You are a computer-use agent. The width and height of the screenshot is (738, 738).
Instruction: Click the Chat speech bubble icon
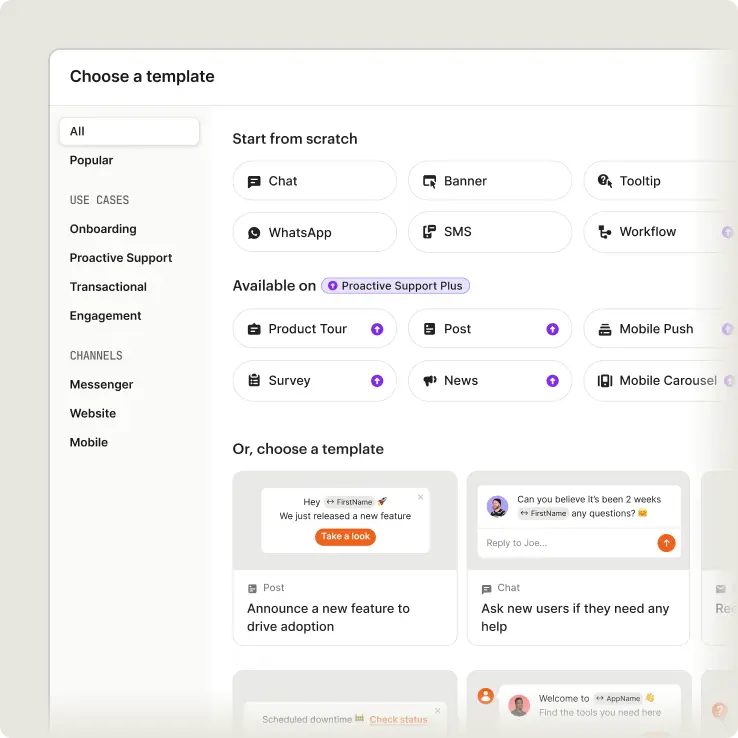(x=254, y=181)
